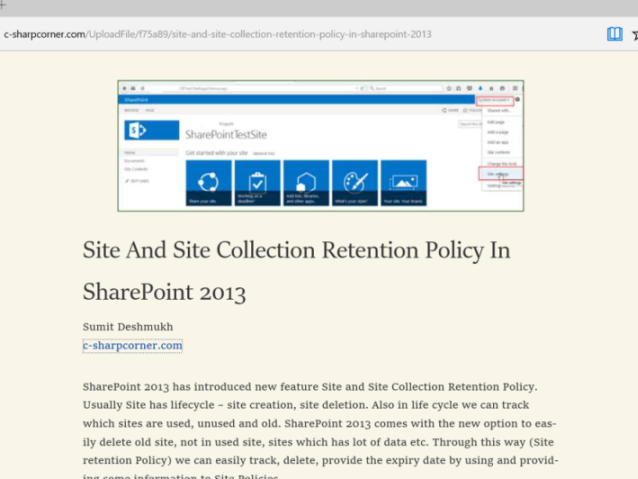This screenshot has width=638, height=479.
Task: Click the paragraph beginning 'SharePoint 2013 has introduced'
Action: tap(320, 432)
